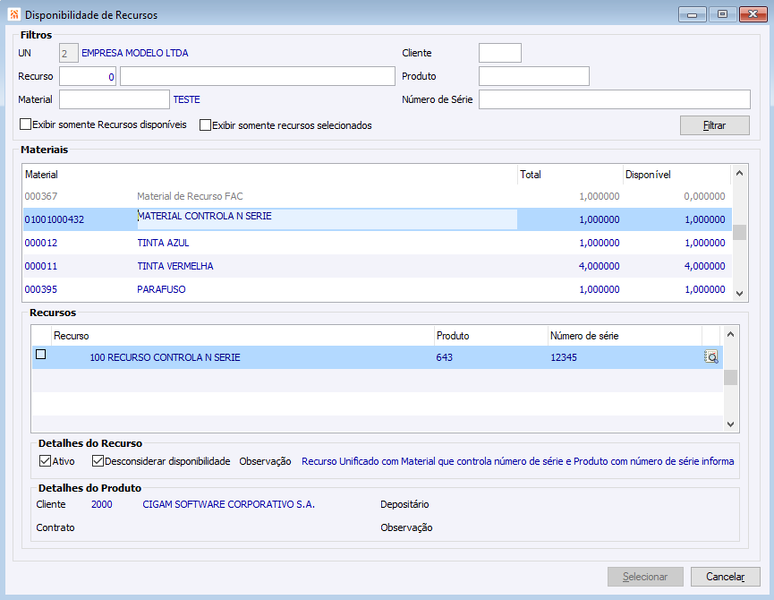
Task: Select row 01001000432 MATERIAL CONTROLA N SERIE
Action: (x=378, y=219)
